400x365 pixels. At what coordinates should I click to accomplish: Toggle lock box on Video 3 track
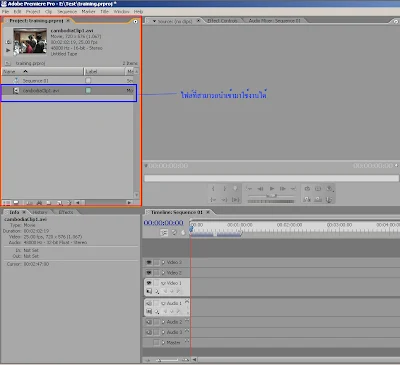pos(156,262)
